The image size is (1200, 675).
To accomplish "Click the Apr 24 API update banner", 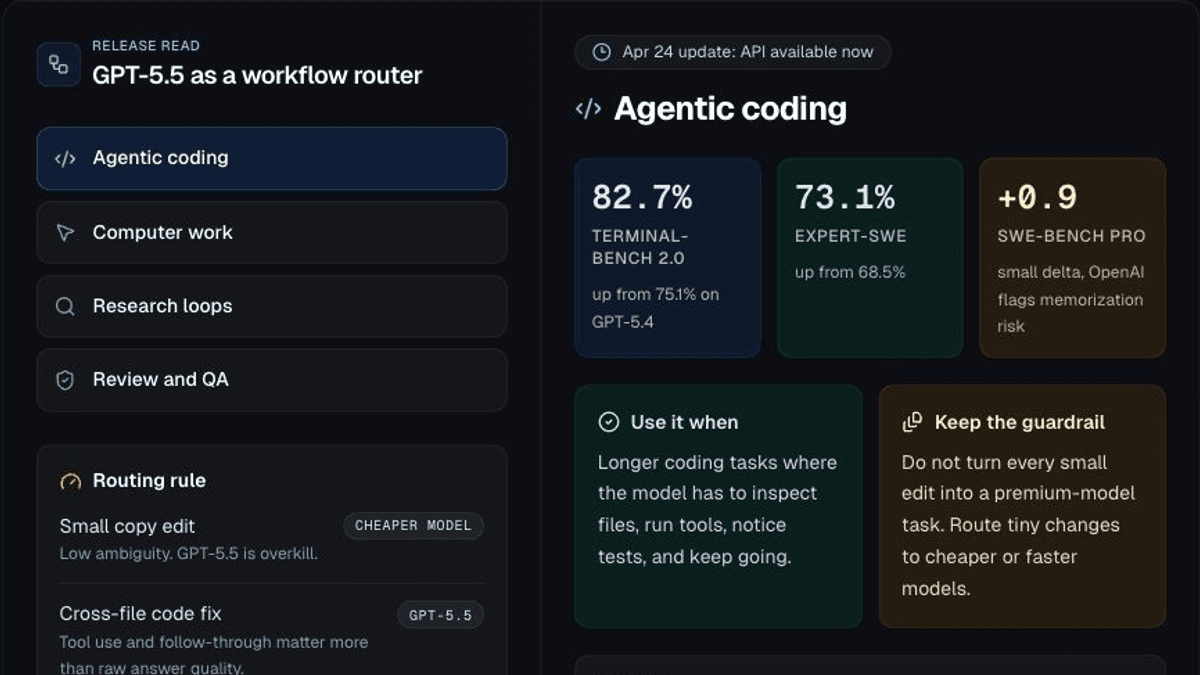I will pos(731,52).
